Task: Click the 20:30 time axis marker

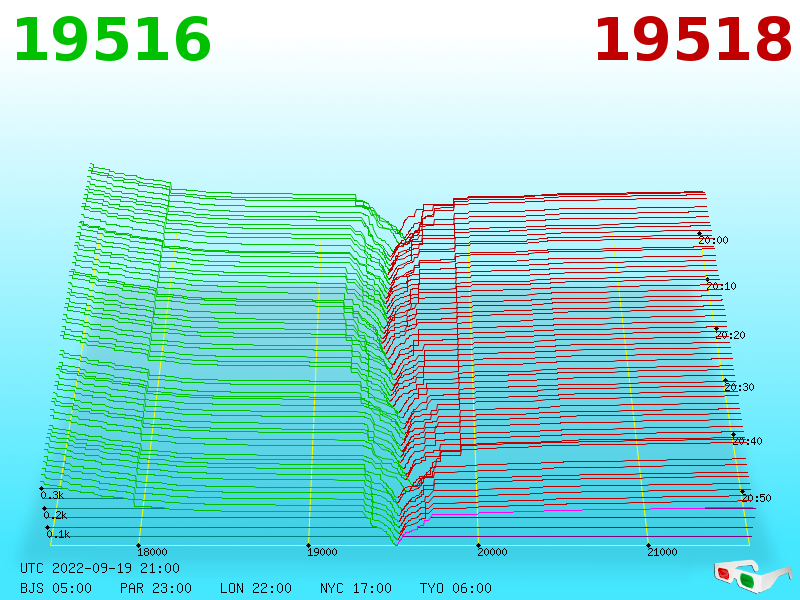Action: 739,387
